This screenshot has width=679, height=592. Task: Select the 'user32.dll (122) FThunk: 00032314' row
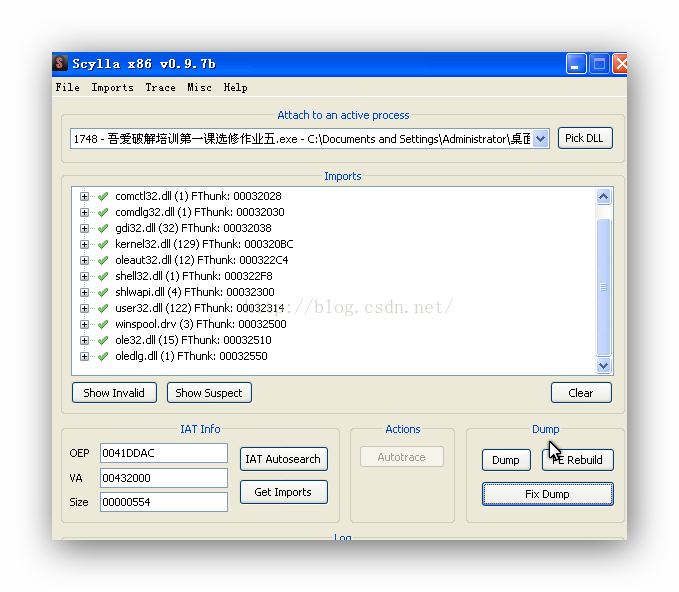(x=200, y=308)
